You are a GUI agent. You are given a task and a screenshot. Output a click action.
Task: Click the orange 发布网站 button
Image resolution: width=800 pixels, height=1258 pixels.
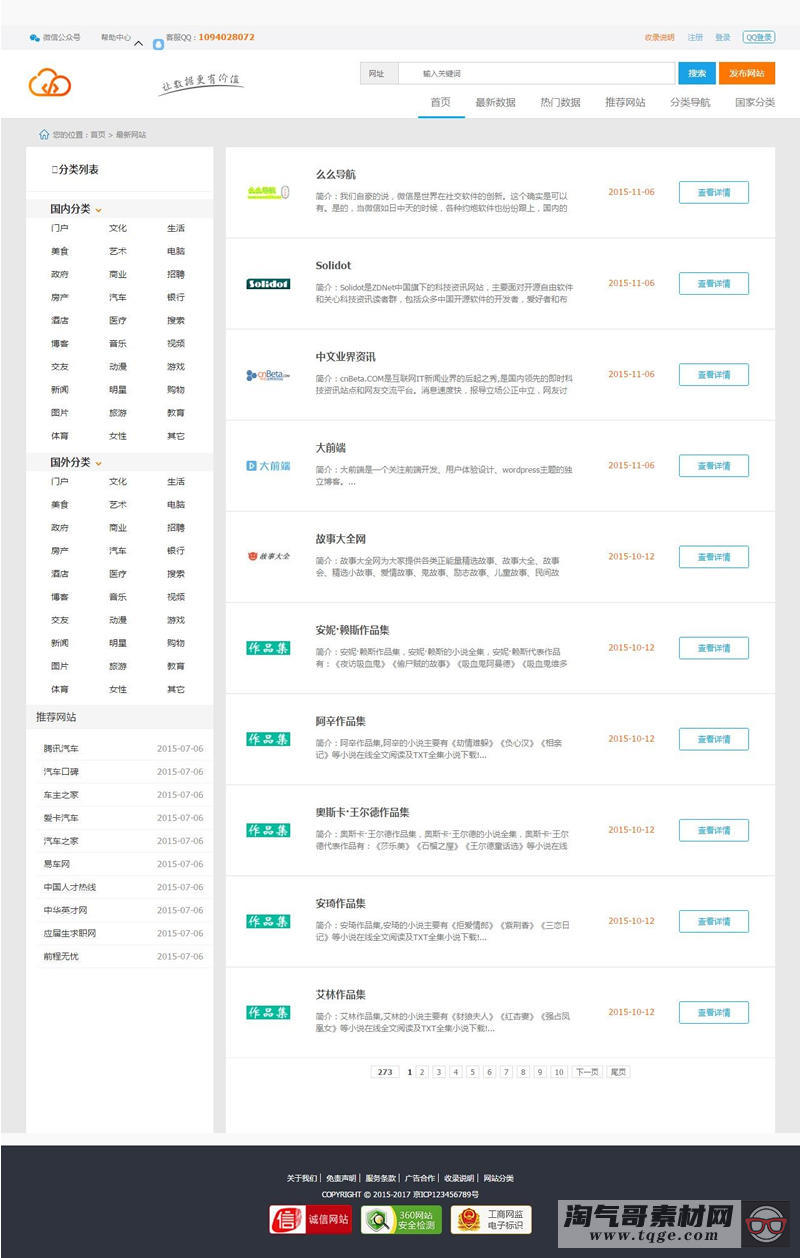tap(747, 73)
